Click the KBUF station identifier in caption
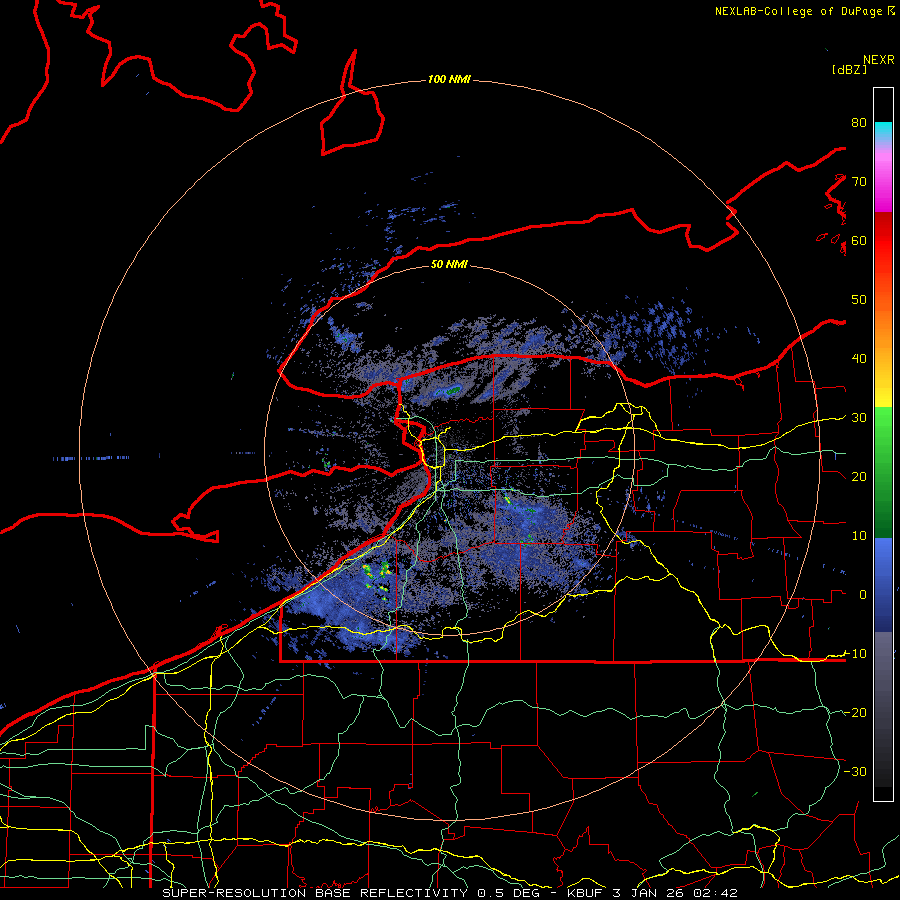Image resolution: width=900 pixels, height=900 pixels. click(587, 893)
